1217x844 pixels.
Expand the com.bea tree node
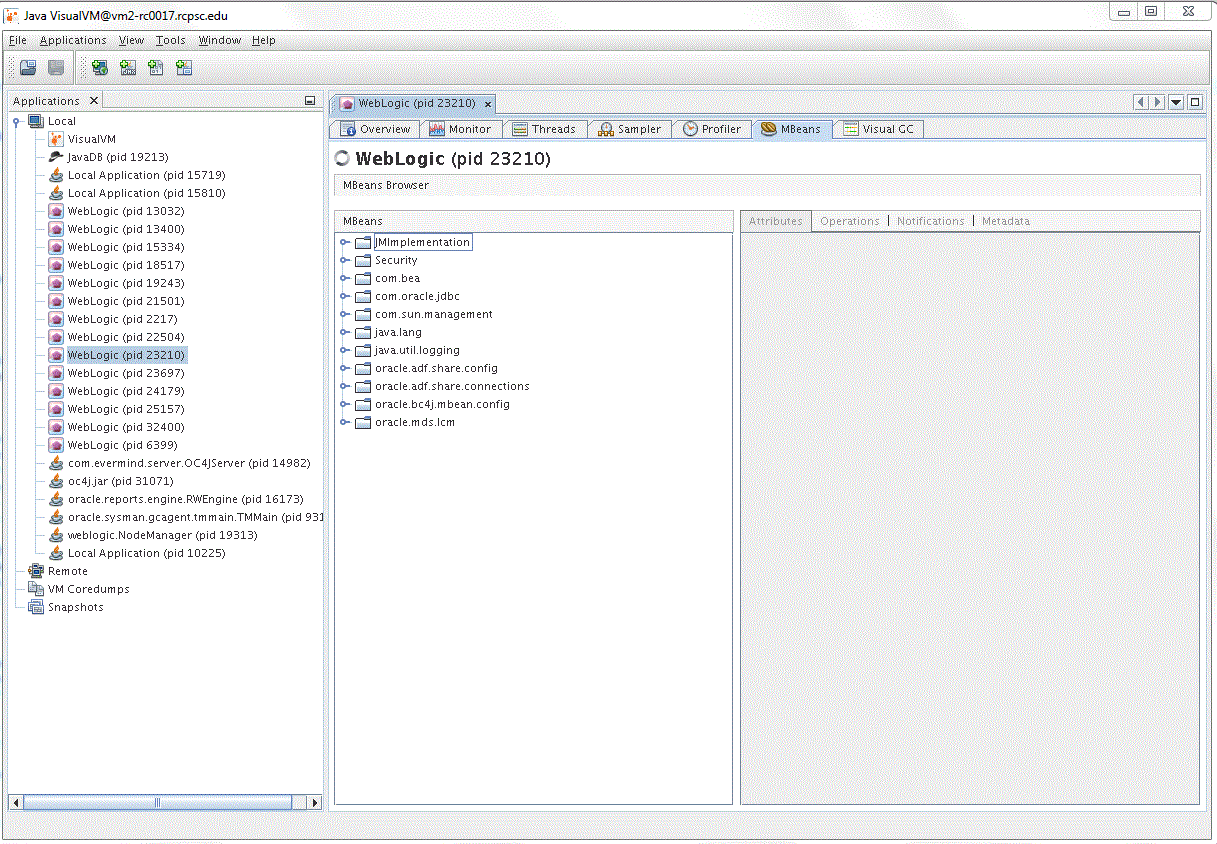[346, 278]
